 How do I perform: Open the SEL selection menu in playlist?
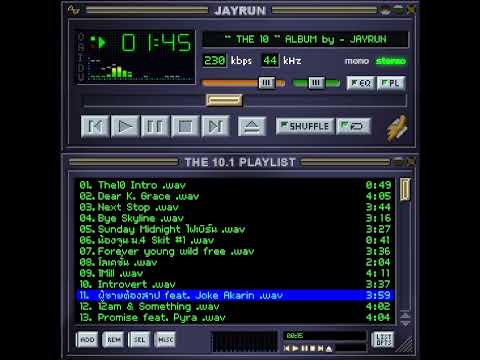(139, 340)
